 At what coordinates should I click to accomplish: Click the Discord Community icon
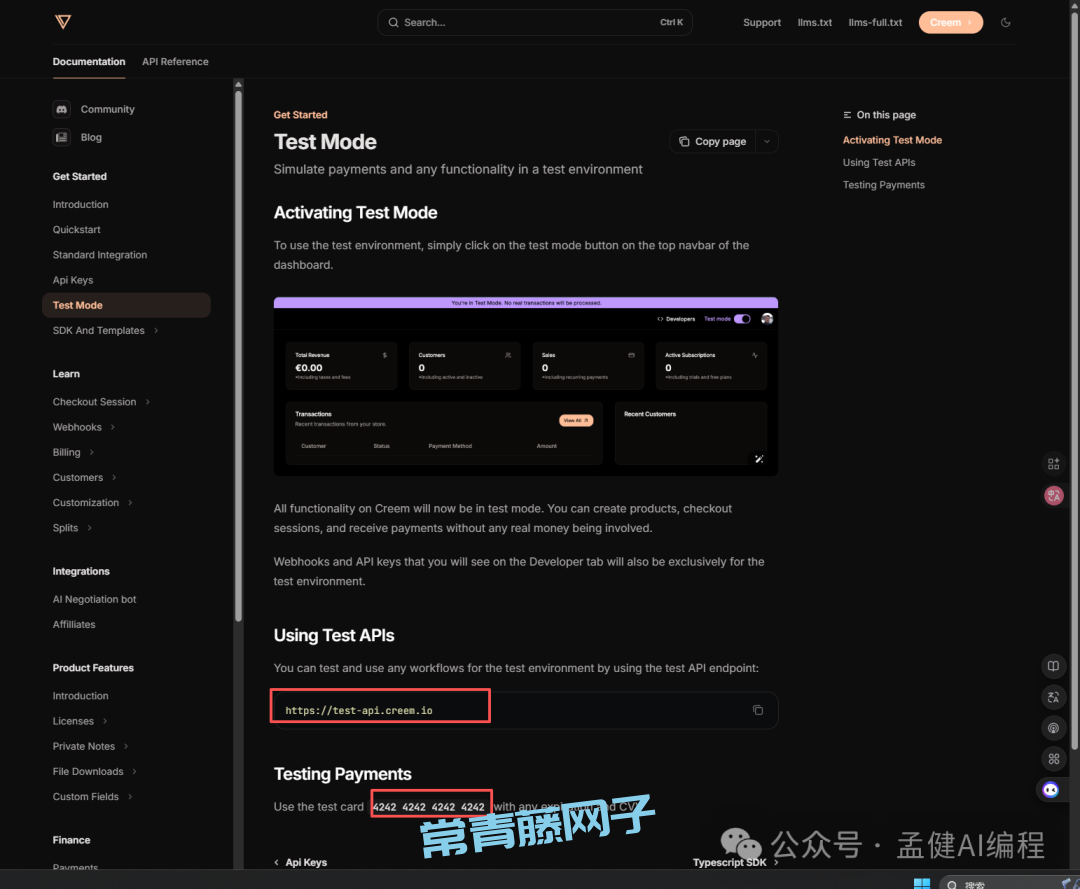62,109
